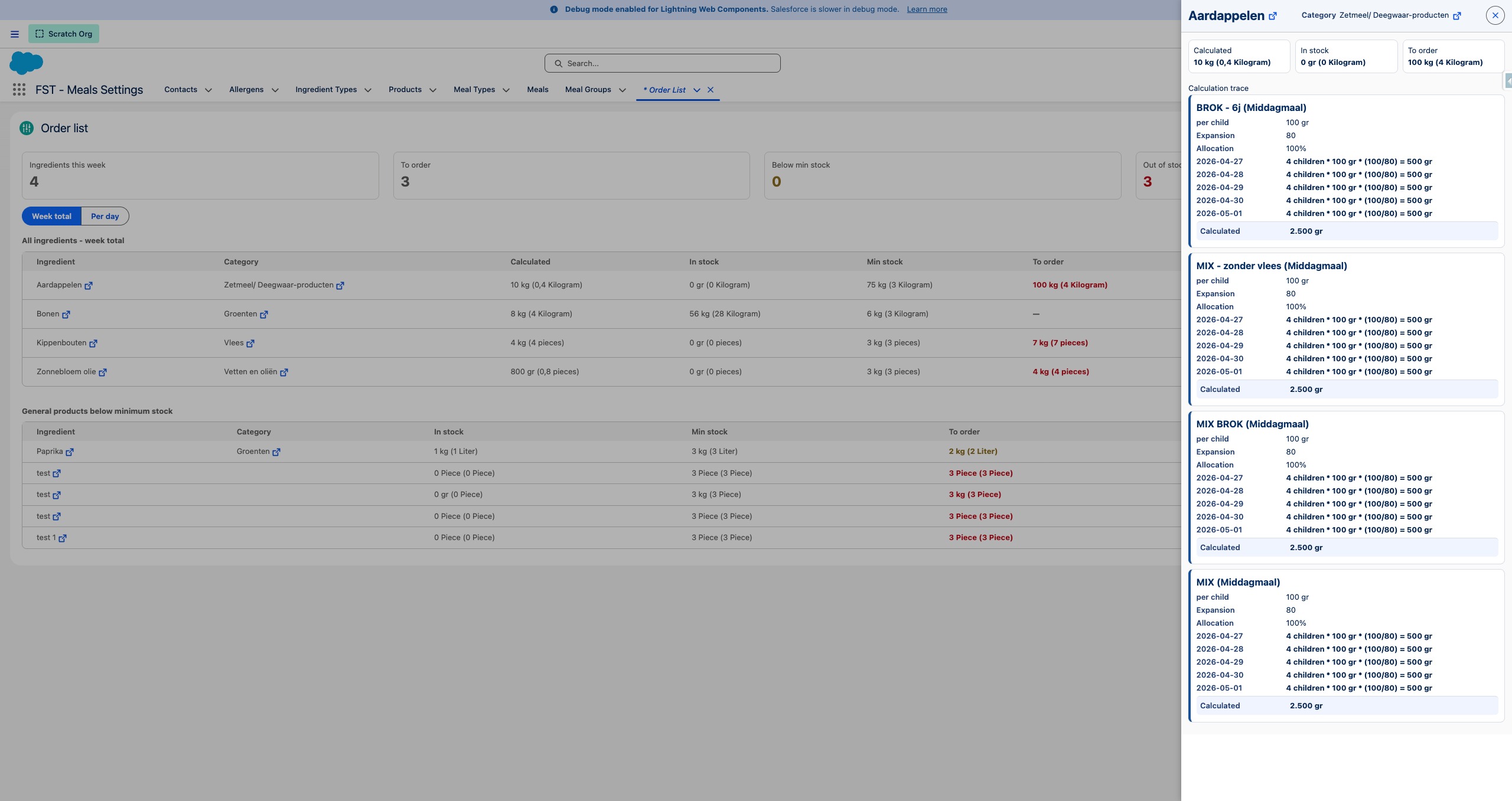Open the App Launcher grid icon
Screen dimensions: 1512x801
point(19,90)
